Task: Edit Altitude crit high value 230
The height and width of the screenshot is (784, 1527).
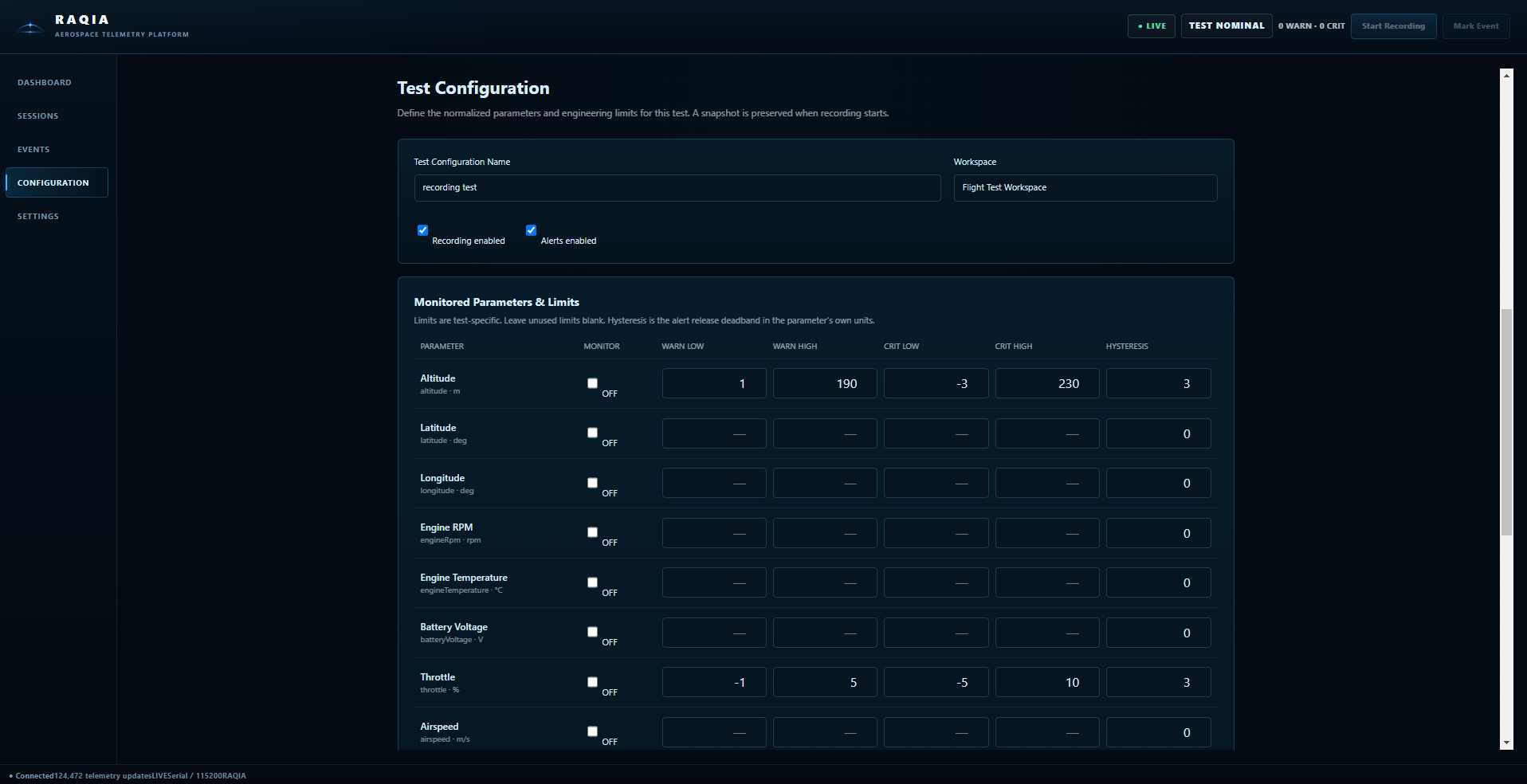Action: pos(1047,383)
